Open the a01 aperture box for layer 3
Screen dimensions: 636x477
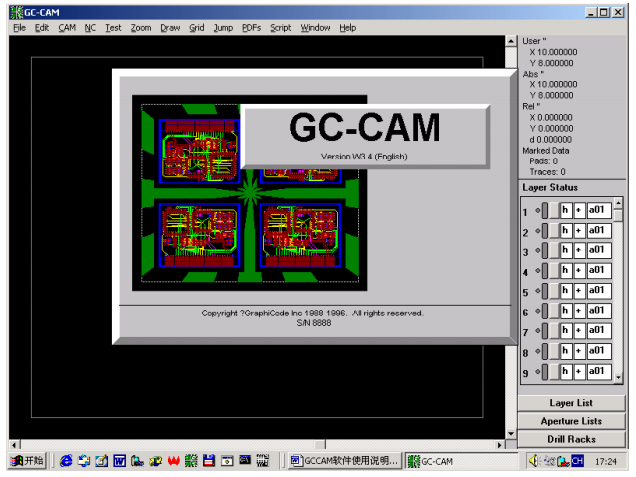pos(599,250)
